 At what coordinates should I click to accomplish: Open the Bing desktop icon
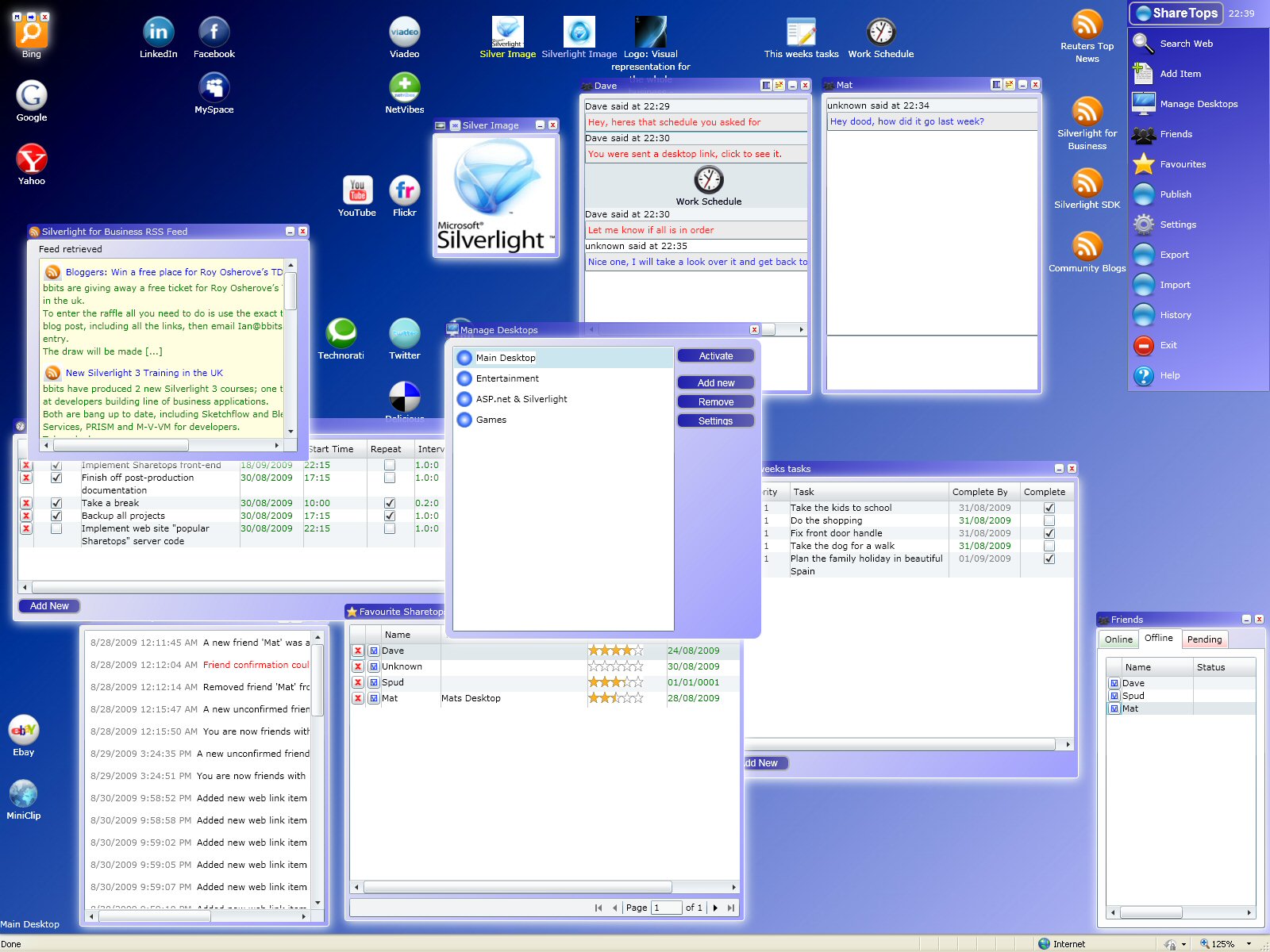pyautogui.click(x=32, y=33)
